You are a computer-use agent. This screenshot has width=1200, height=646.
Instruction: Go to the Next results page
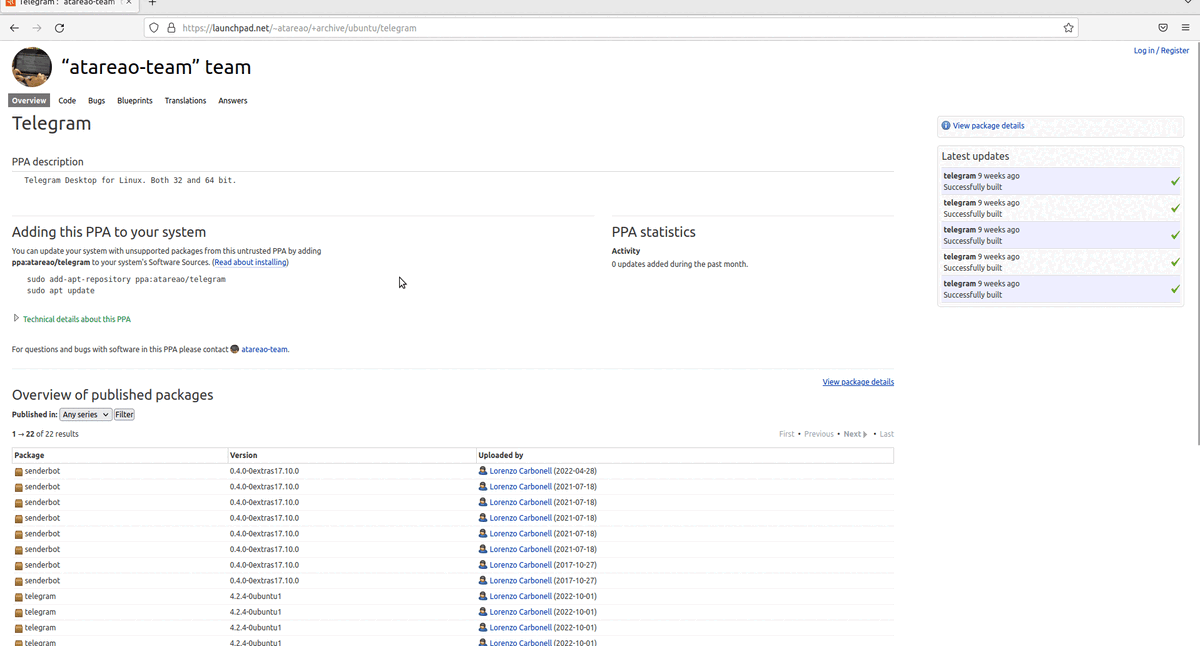[855, 434]
